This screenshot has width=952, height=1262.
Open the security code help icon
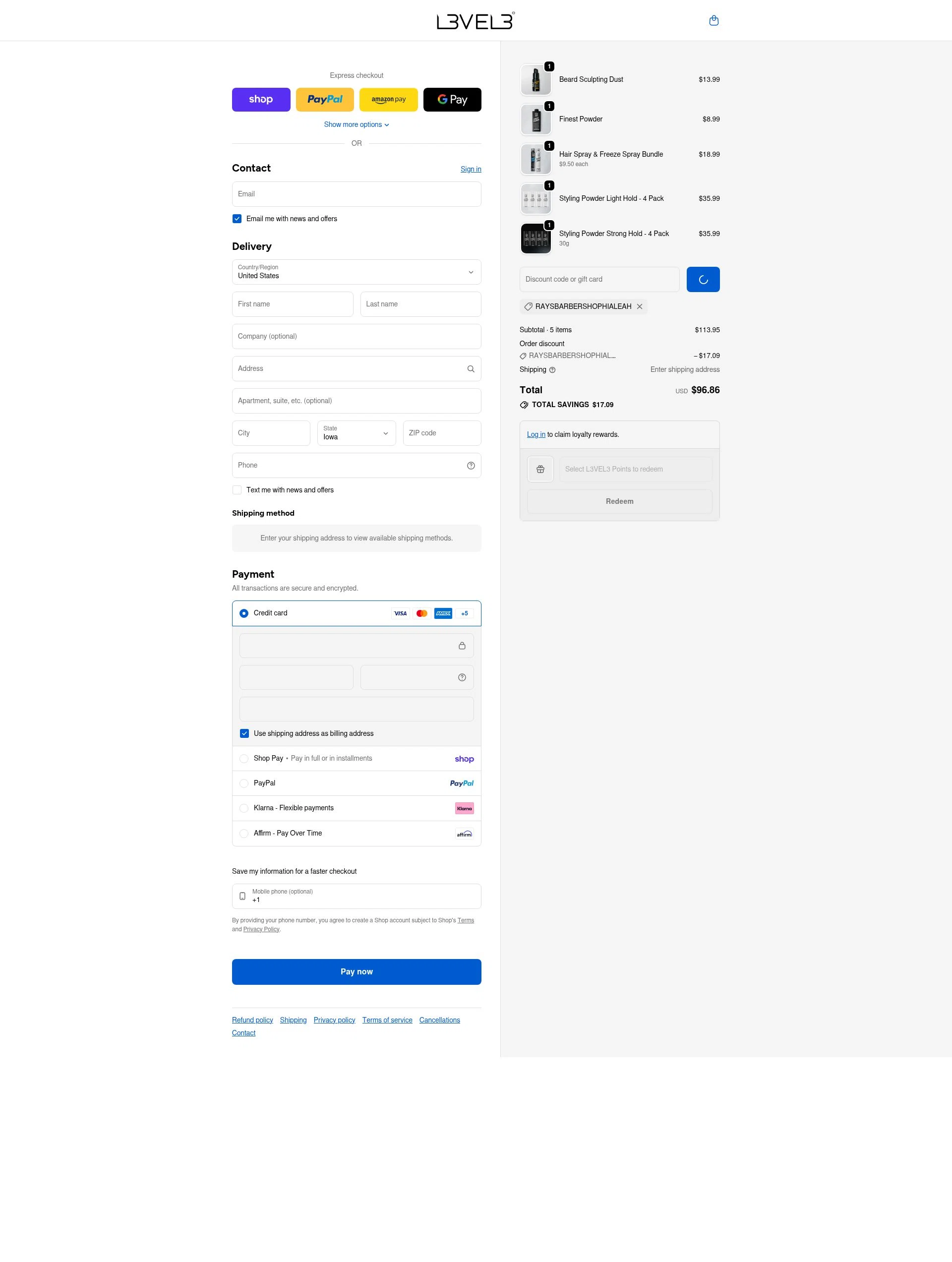pyautogui.click(x=462, y=677)
